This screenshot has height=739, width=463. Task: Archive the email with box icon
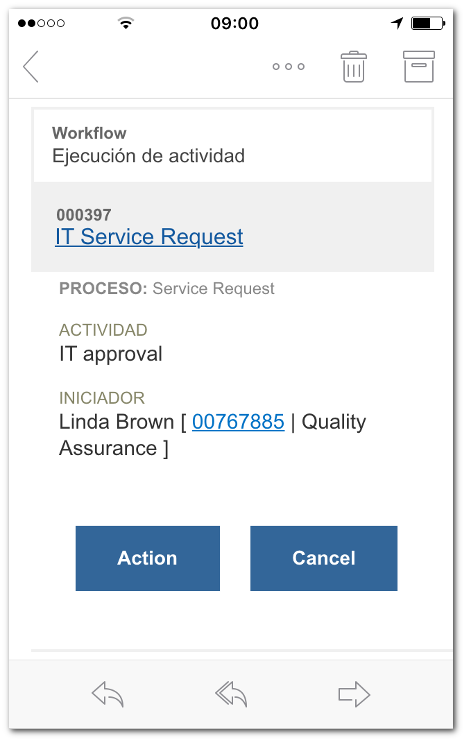(x=419, y=66)
